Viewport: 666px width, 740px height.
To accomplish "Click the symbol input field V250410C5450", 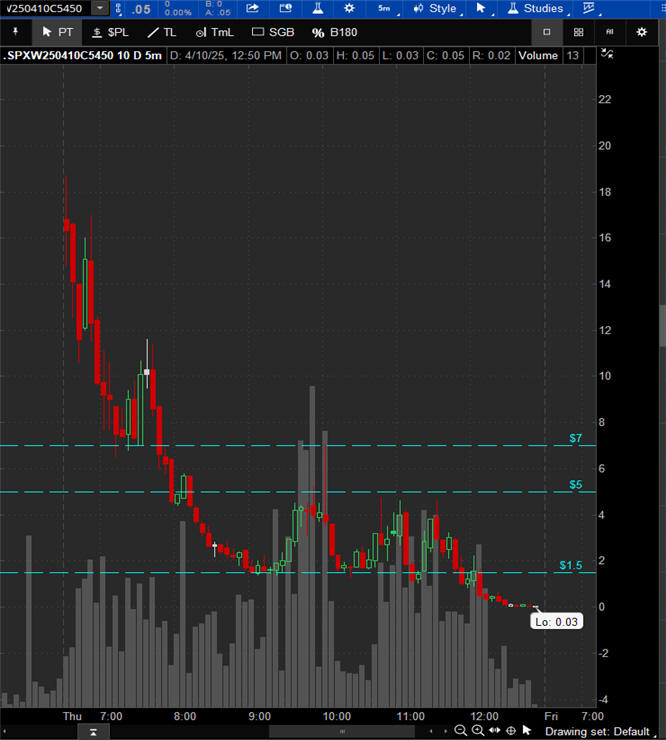I will 46,8.
